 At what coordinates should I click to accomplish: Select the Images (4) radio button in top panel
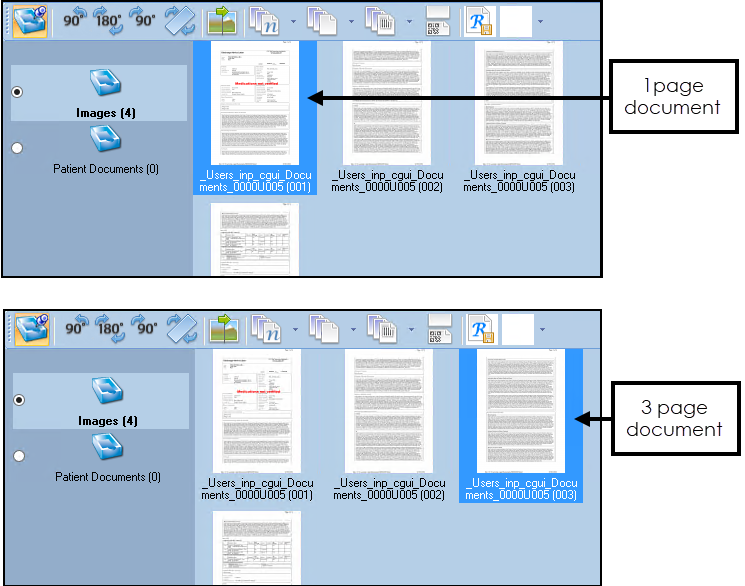point(17,92)
